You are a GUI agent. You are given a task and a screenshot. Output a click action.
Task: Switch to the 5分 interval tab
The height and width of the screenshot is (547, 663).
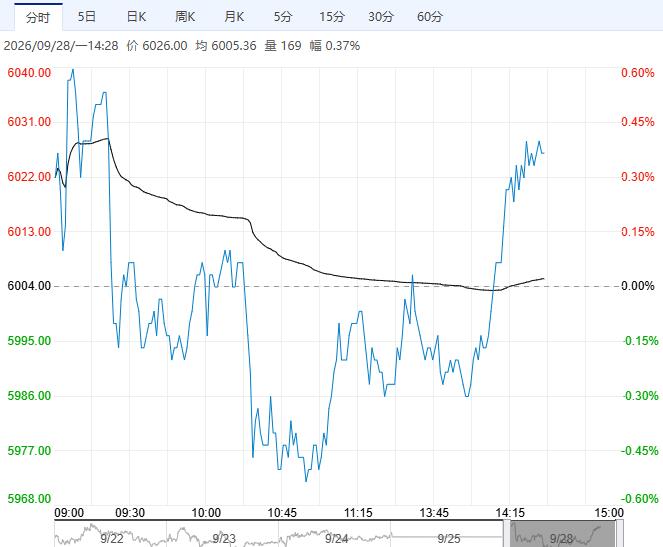(x=283, y=17)
